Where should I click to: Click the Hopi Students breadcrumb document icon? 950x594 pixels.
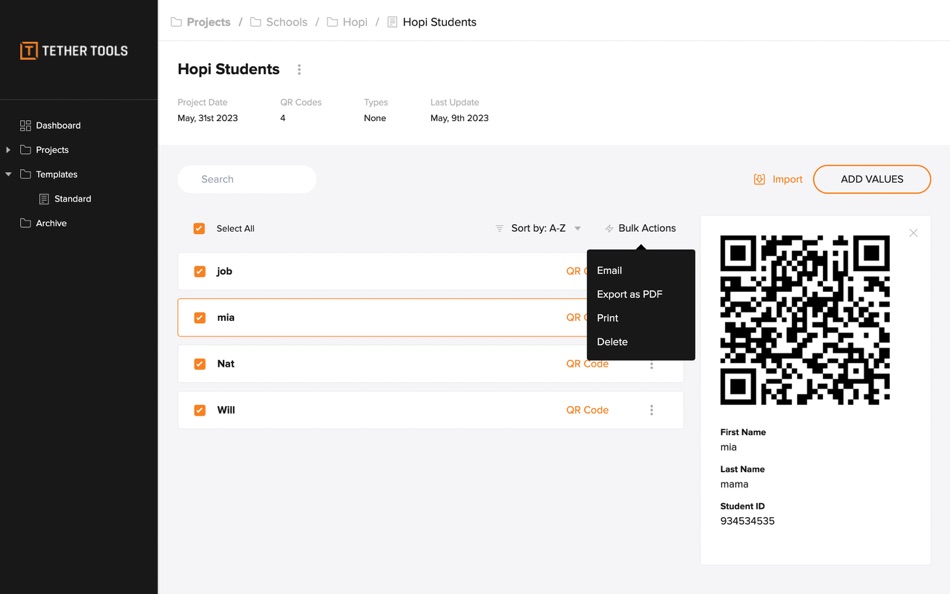coord(392,22)
